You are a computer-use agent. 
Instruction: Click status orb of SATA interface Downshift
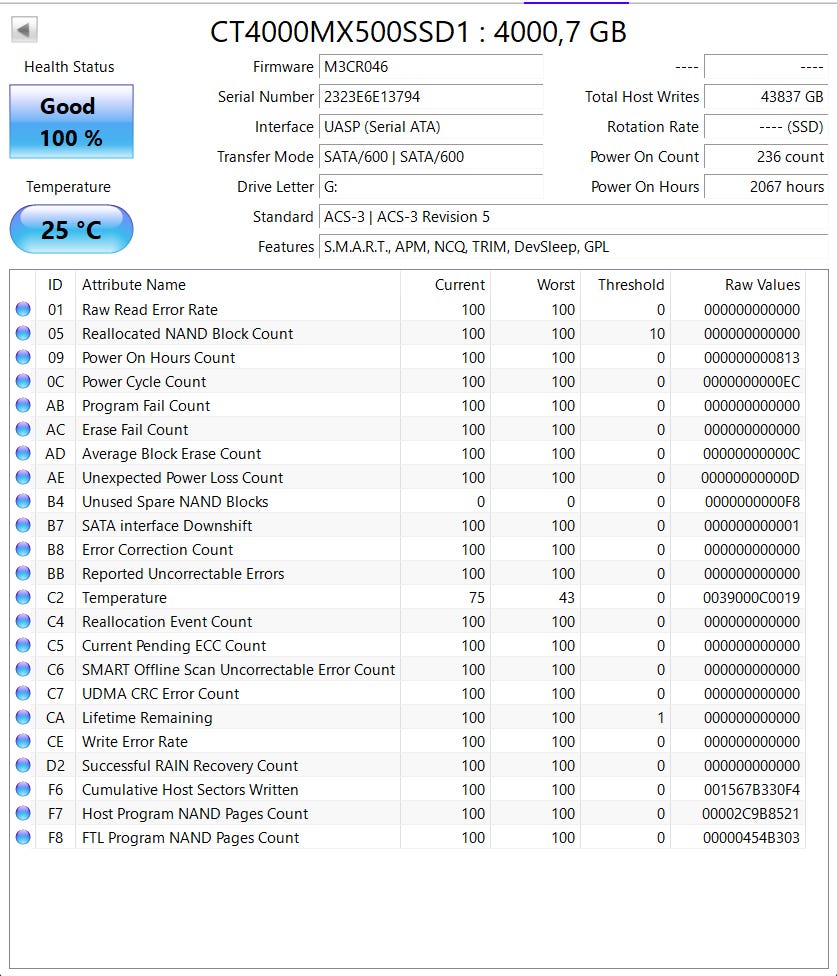(23, 525)
